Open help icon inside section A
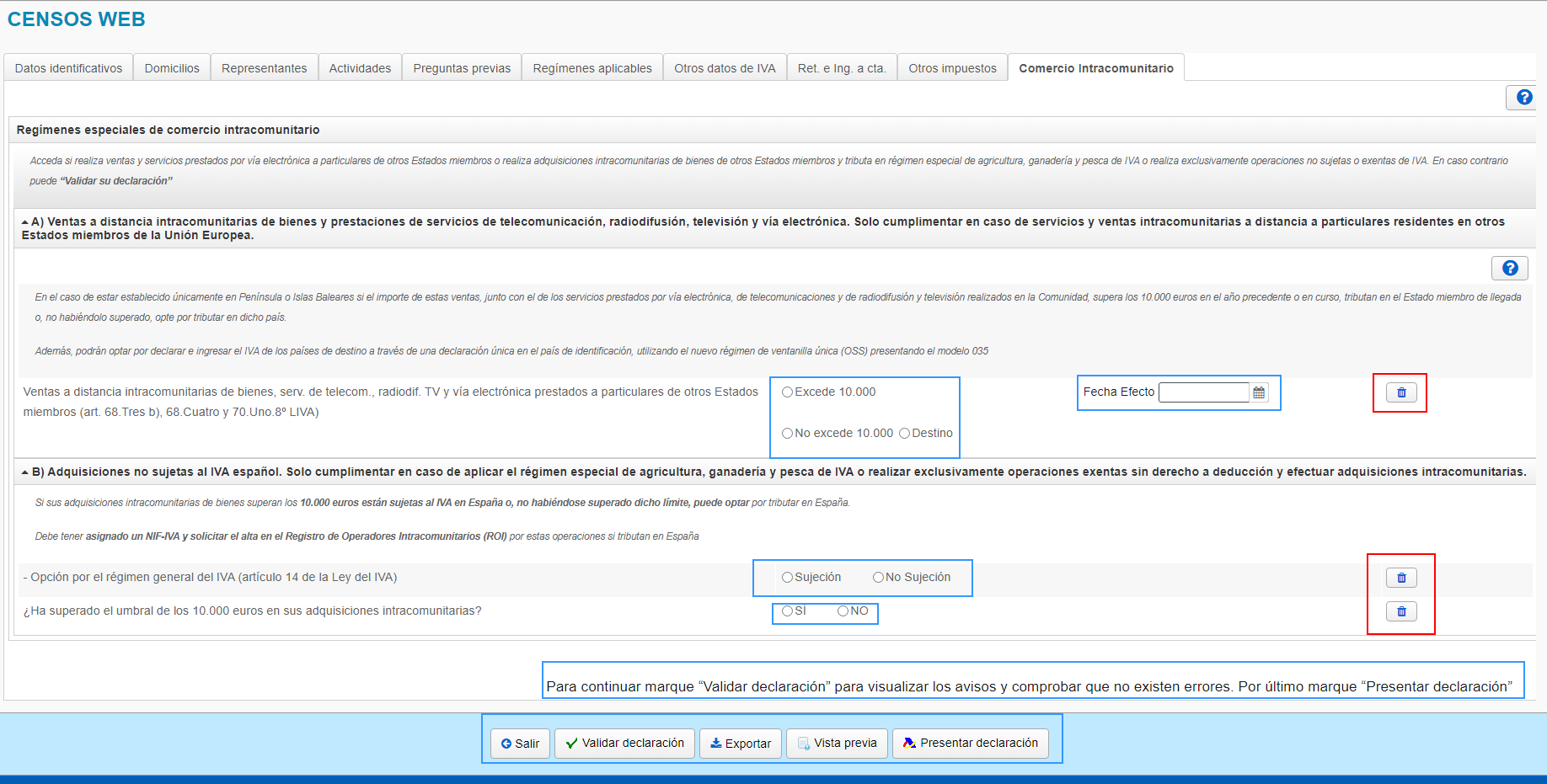 1509,268
